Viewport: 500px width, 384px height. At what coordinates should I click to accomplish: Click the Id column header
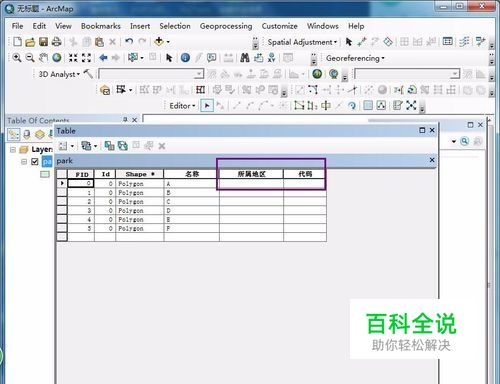pyautogui.click(x=105, y=174)
